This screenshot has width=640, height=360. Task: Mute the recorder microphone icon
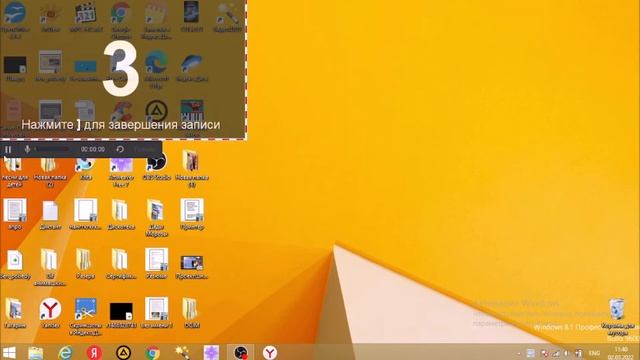tap(27, 149)
